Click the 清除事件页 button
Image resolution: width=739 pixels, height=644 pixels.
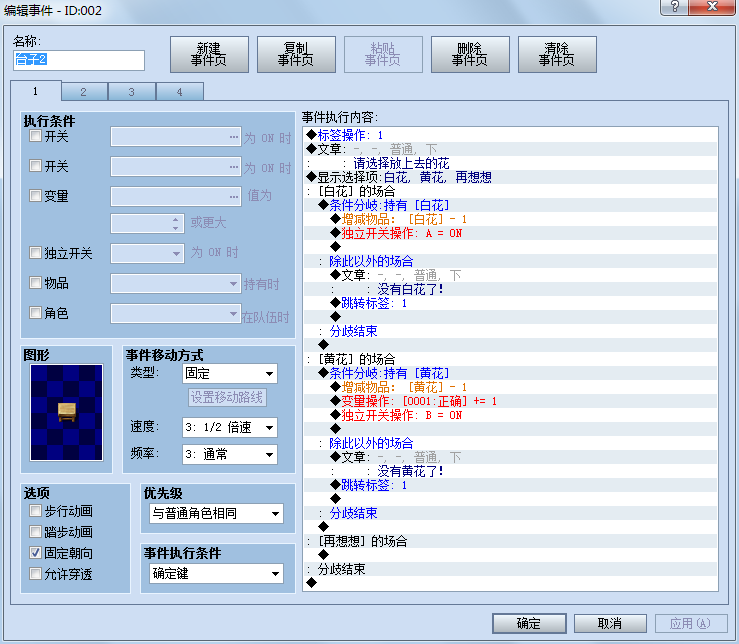[558, 54]
